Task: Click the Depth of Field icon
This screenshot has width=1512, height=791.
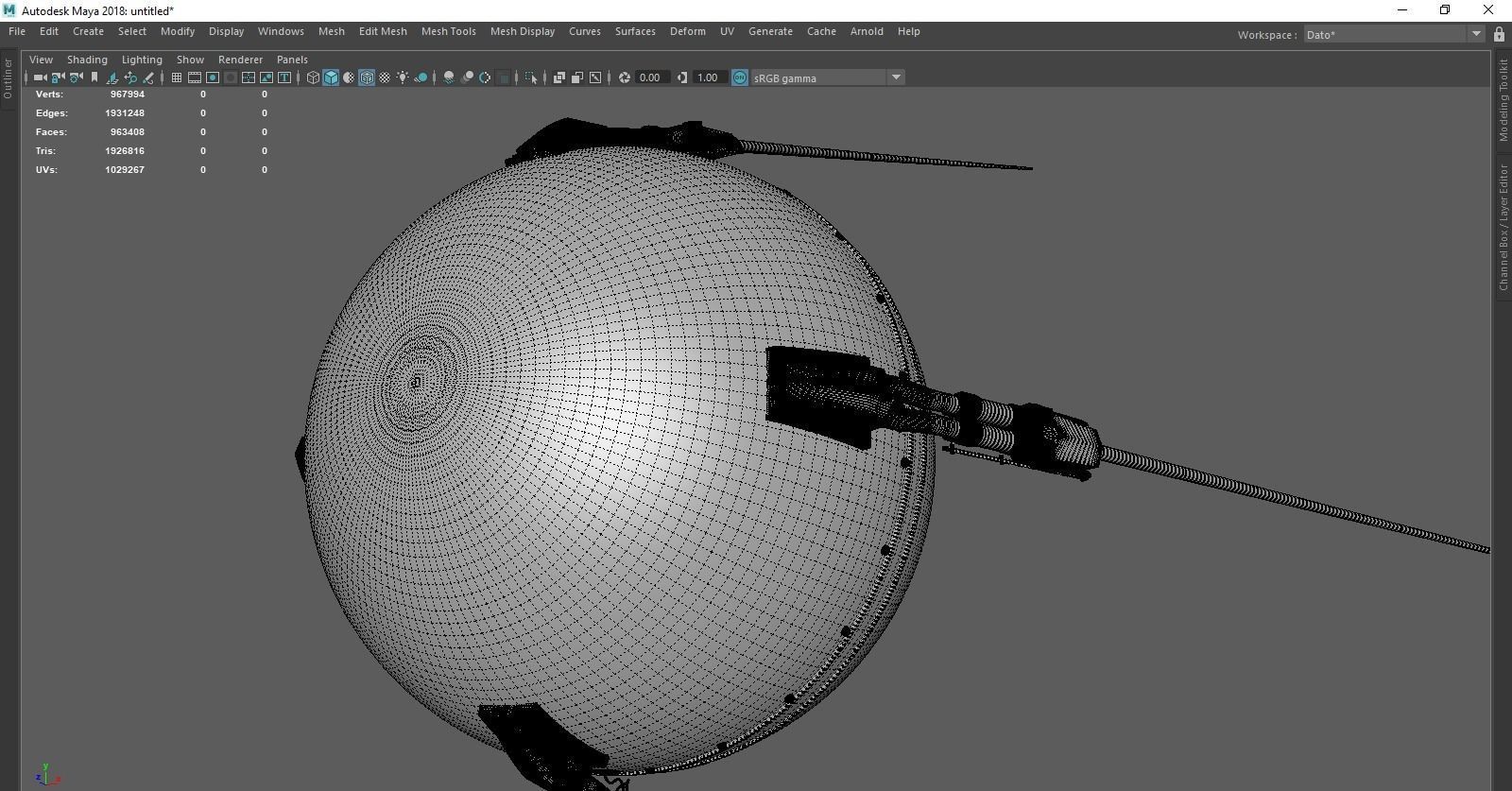Action: click(x=504, y=77)
